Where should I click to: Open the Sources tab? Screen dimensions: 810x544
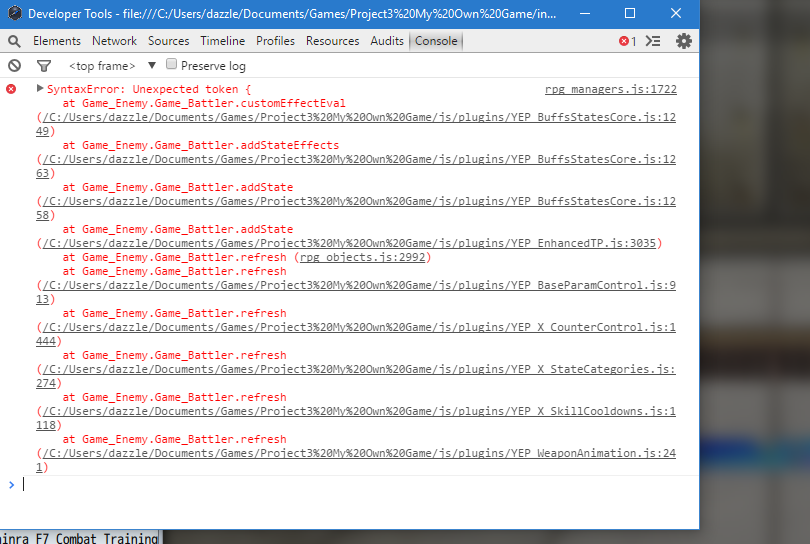click(x=168, y=41)
